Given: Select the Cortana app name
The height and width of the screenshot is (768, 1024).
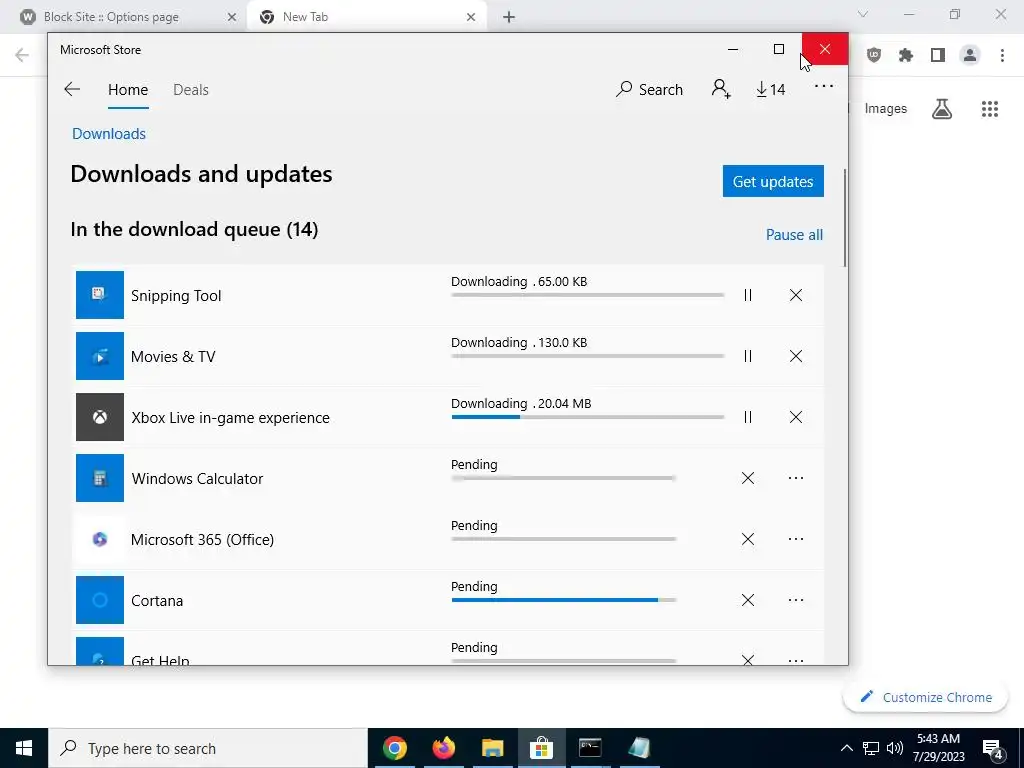Looking at the screenshot, I should 157,601.
